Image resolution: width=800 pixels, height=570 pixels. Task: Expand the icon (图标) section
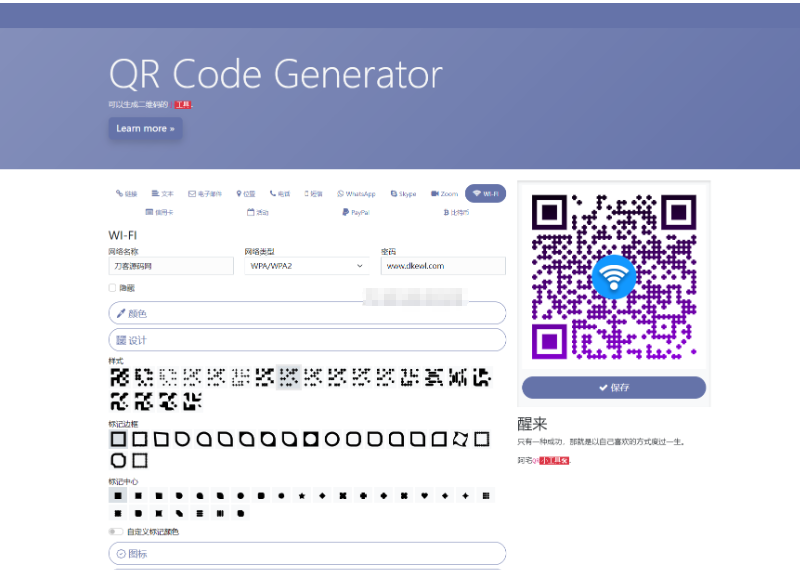tap(307, 553)
